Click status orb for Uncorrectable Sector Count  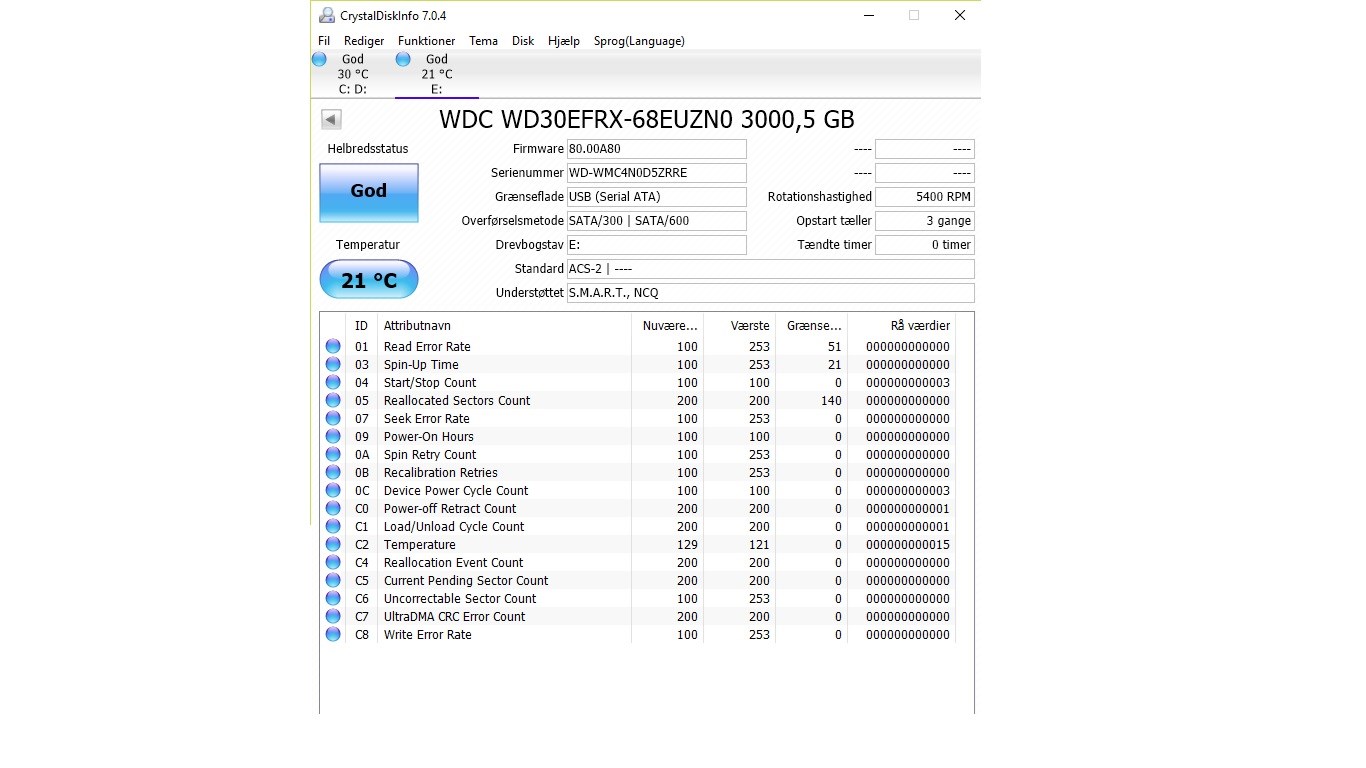click(x=333, y=598)
